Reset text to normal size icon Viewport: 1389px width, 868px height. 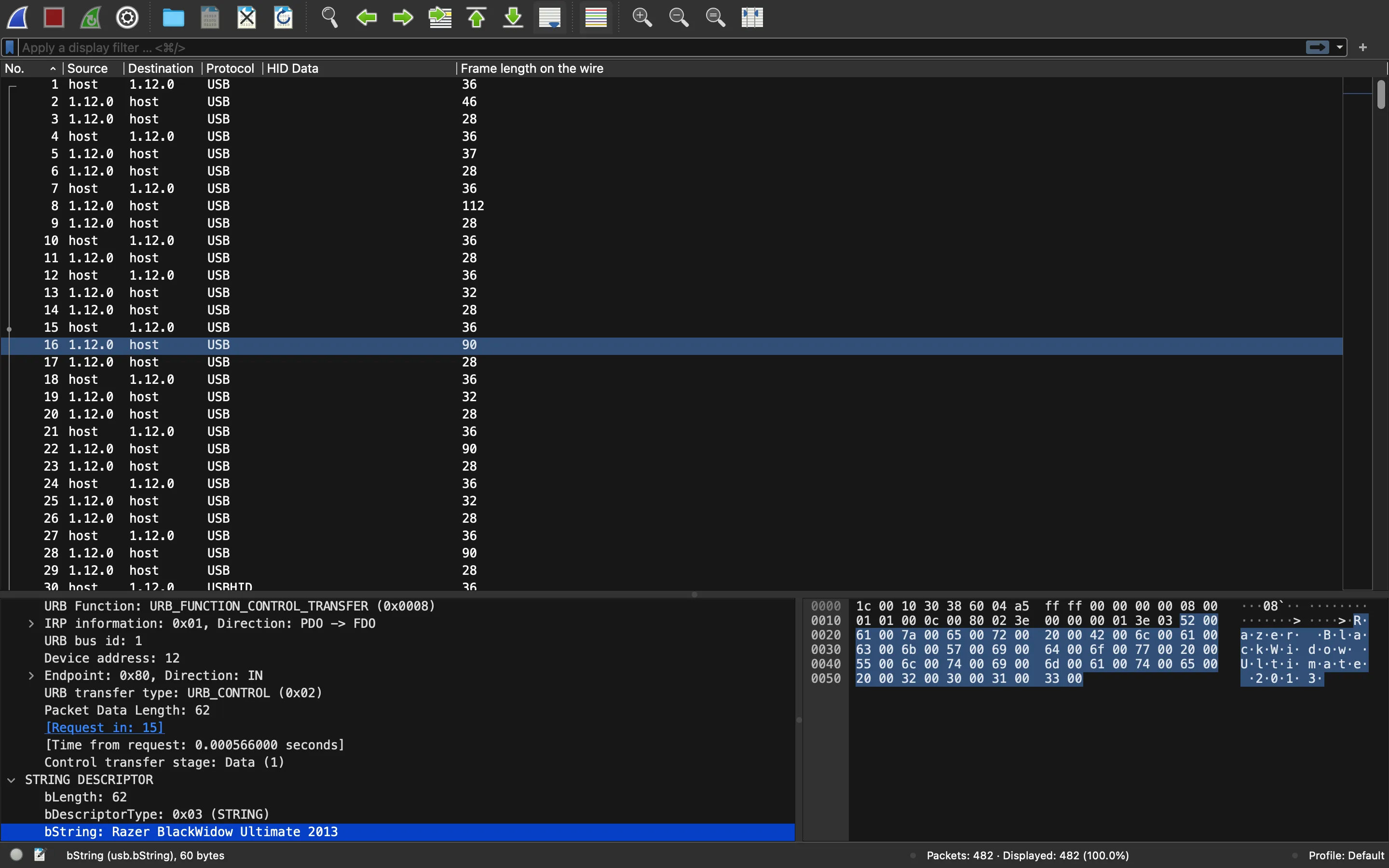point(715,17)
